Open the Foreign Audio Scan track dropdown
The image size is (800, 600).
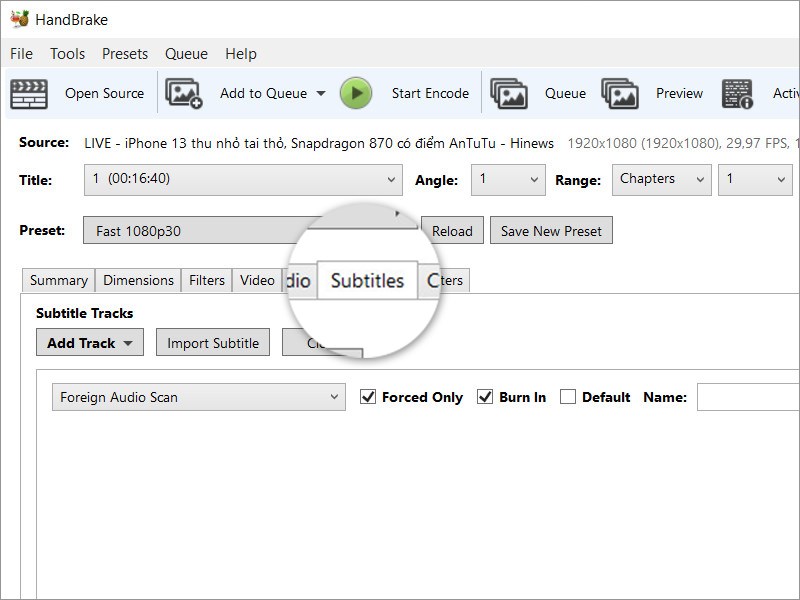198,397
